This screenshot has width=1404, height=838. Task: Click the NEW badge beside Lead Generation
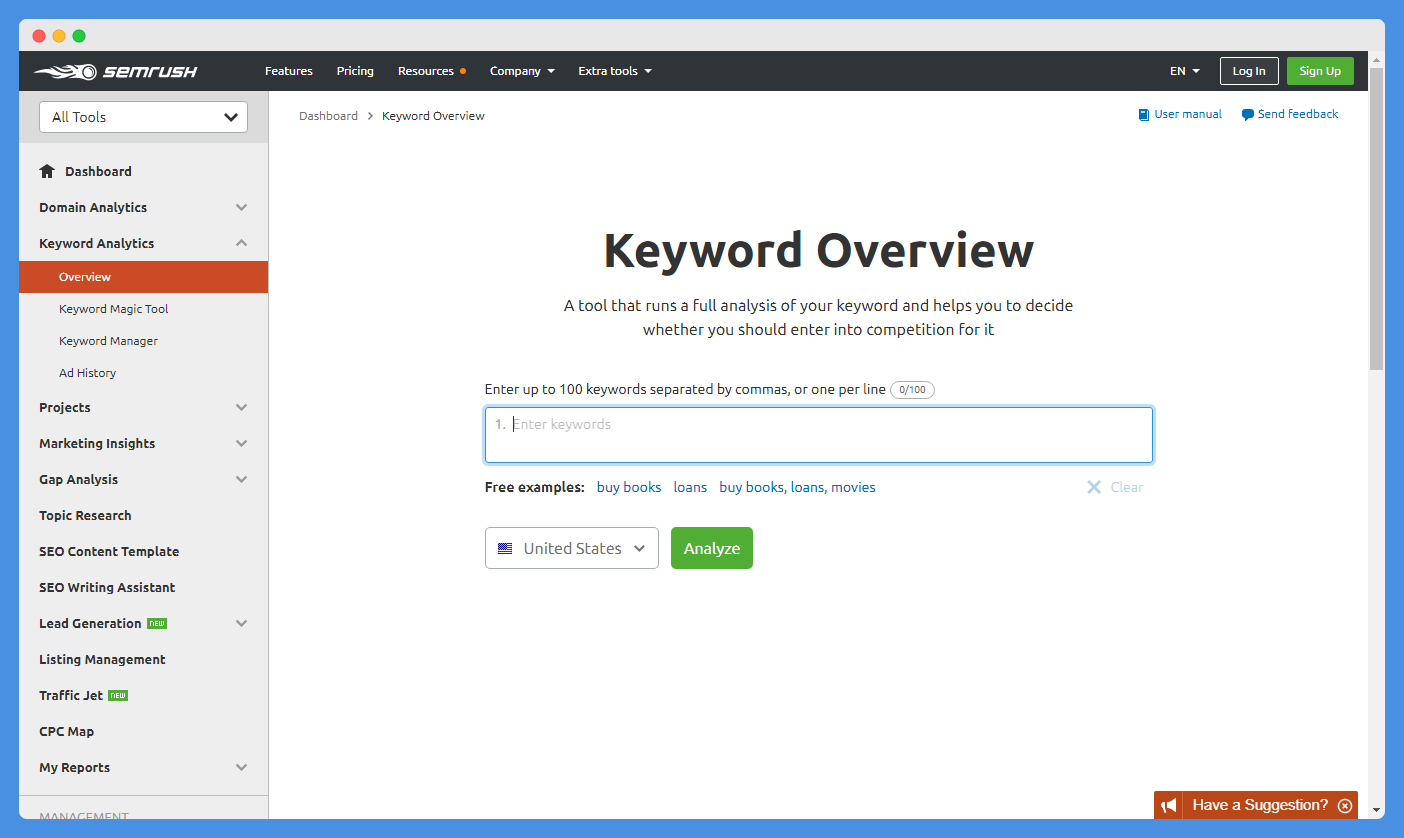(x=157, y=623)
